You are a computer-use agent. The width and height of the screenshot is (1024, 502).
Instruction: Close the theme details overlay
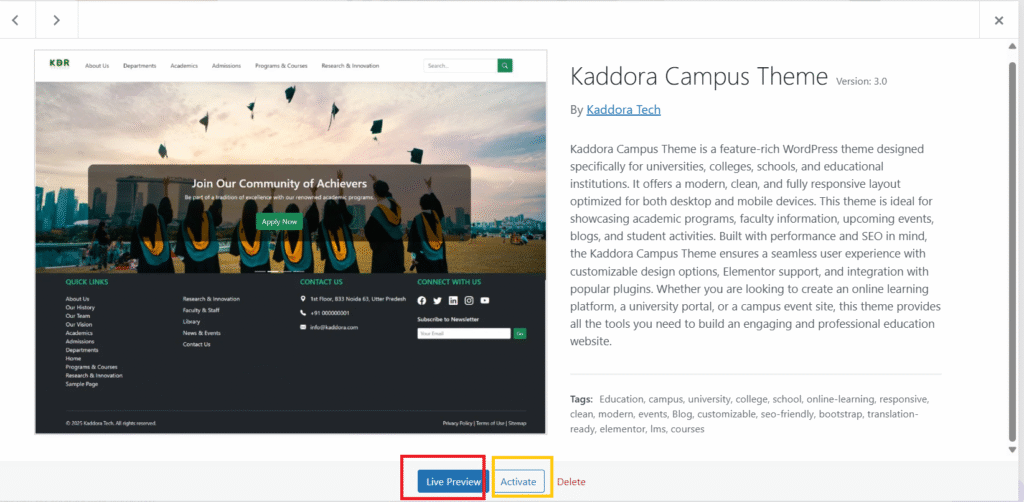(x=998, y=20)
